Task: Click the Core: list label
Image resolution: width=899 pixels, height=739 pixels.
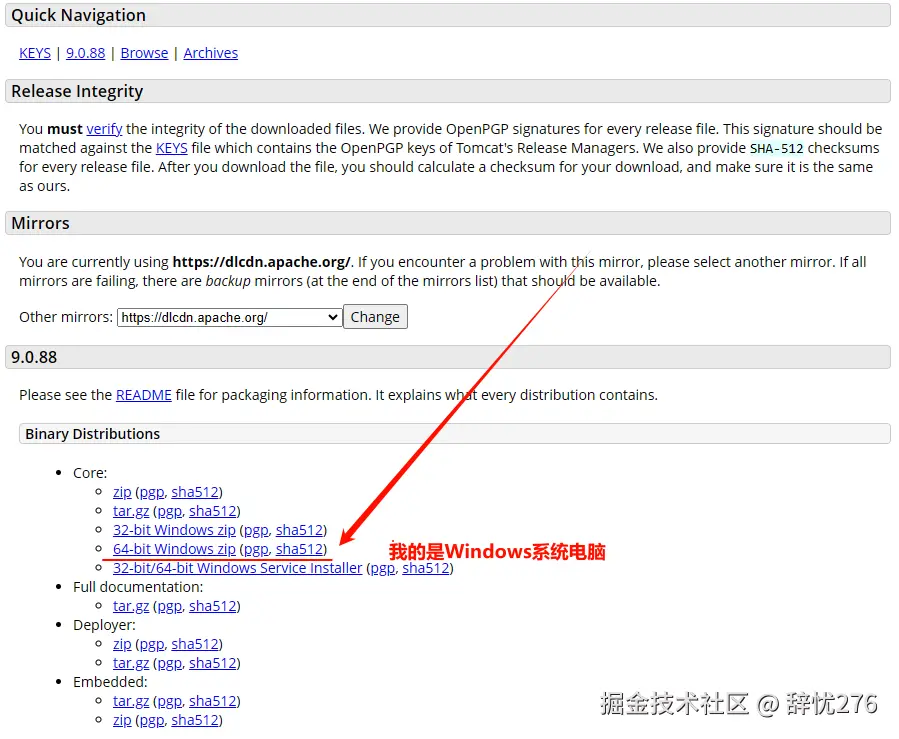Action: click(90, 473)
